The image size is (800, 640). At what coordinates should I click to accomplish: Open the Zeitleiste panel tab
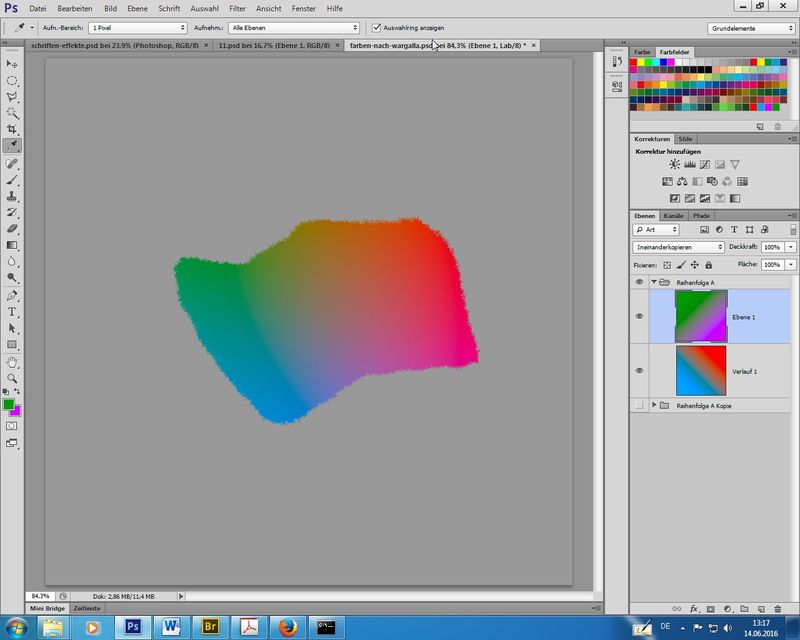click(x=86, y=608)
